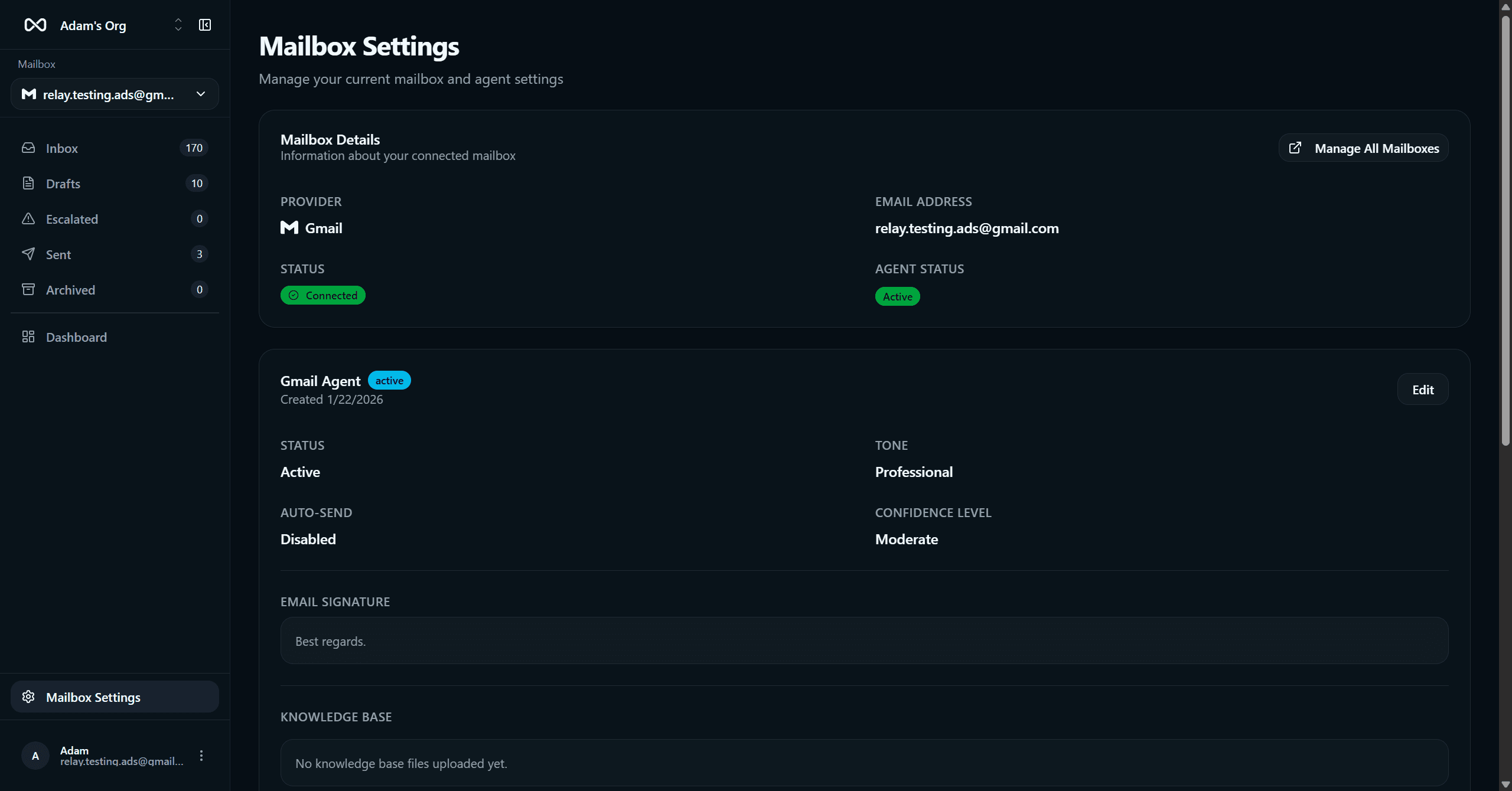Expand the mailbox selector dropdown
Image resolution: width=1512 pixels, height=791 pixels.
(200, 94)
